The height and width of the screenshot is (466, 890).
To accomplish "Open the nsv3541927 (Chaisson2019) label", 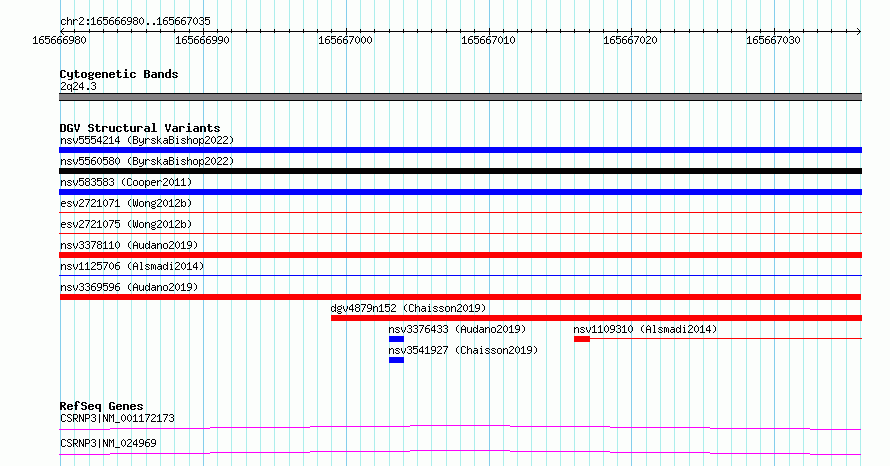I will point(463,350).
